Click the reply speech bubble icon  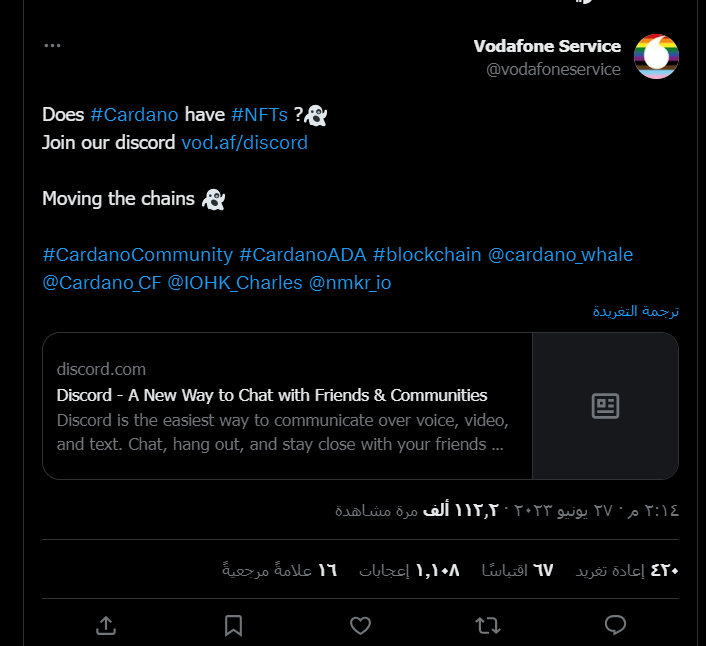615,625
